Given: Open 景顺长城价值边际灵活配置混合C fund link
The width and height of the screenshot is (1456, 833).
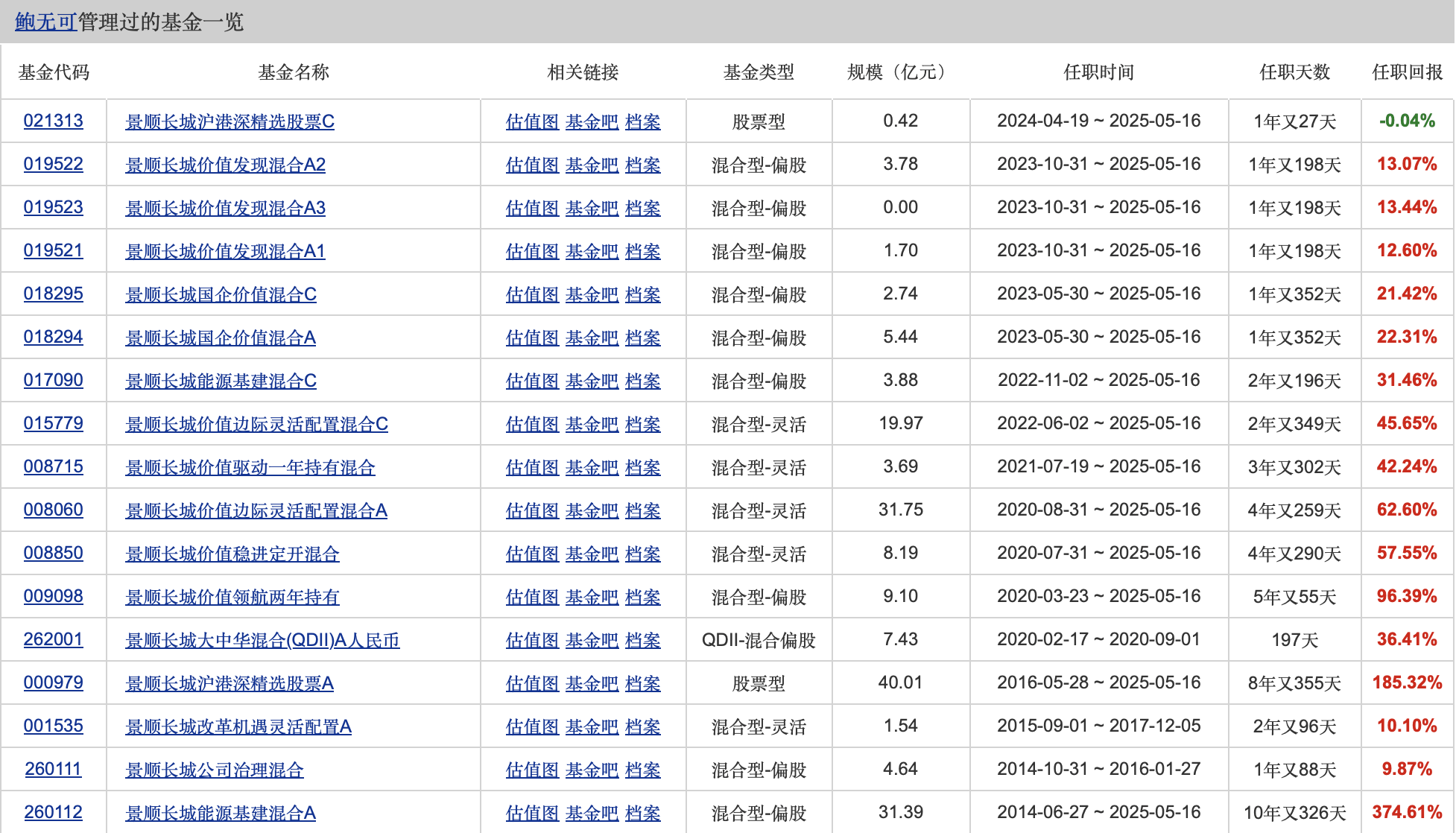Looking at the screenshot, I should [x=257, y=424].
